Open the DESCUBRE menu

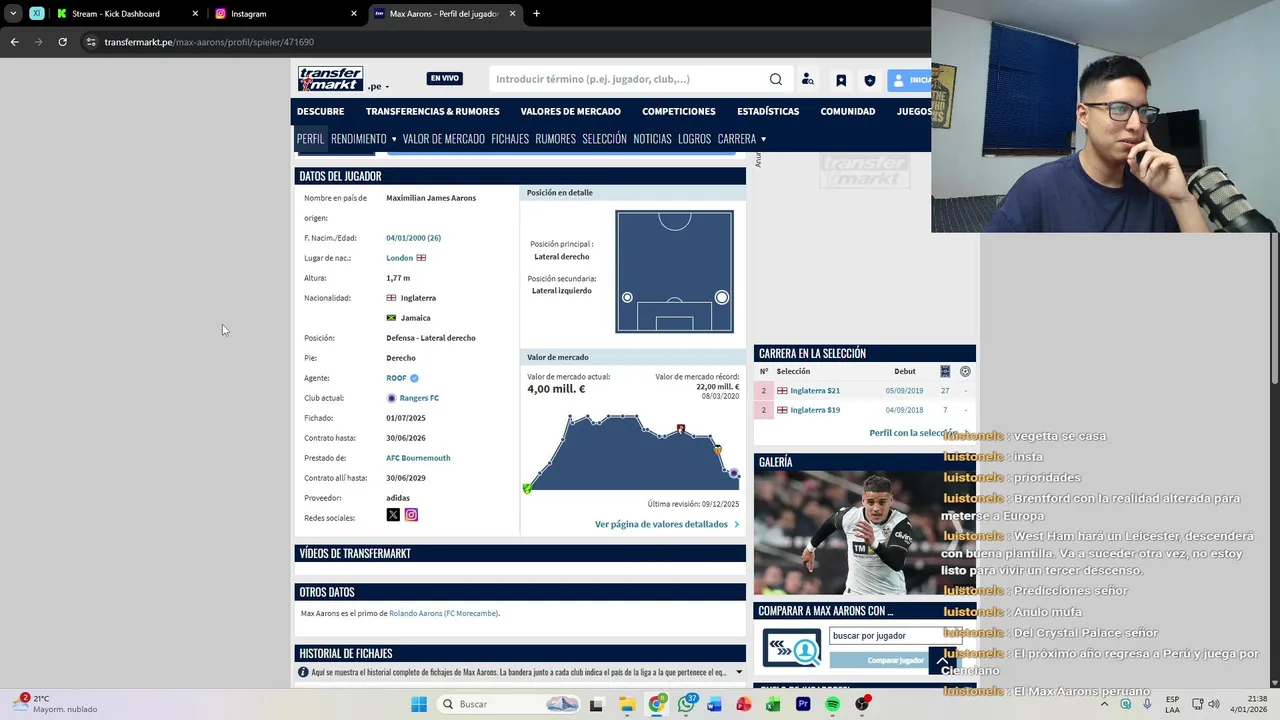[x=320, y=111]
